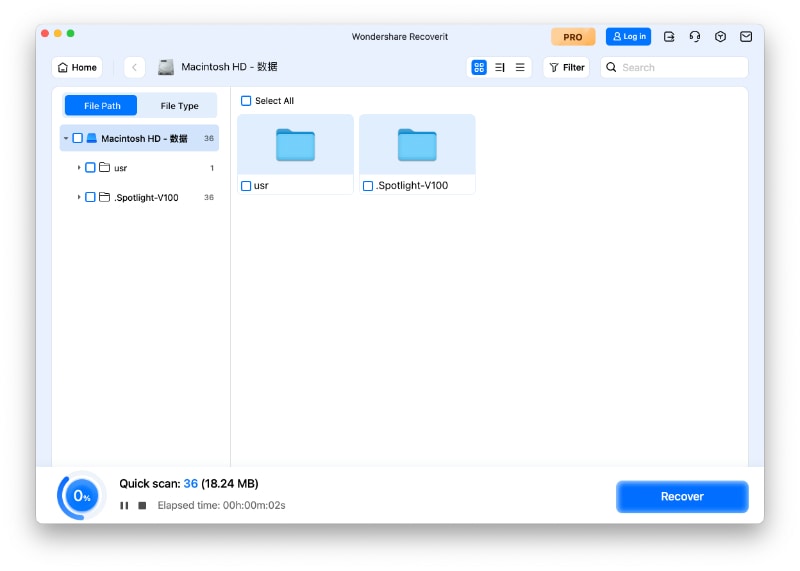The image size is (800, 571).
Task: Select Macintosh HD row label in tree
Action: tap(144, 138)
